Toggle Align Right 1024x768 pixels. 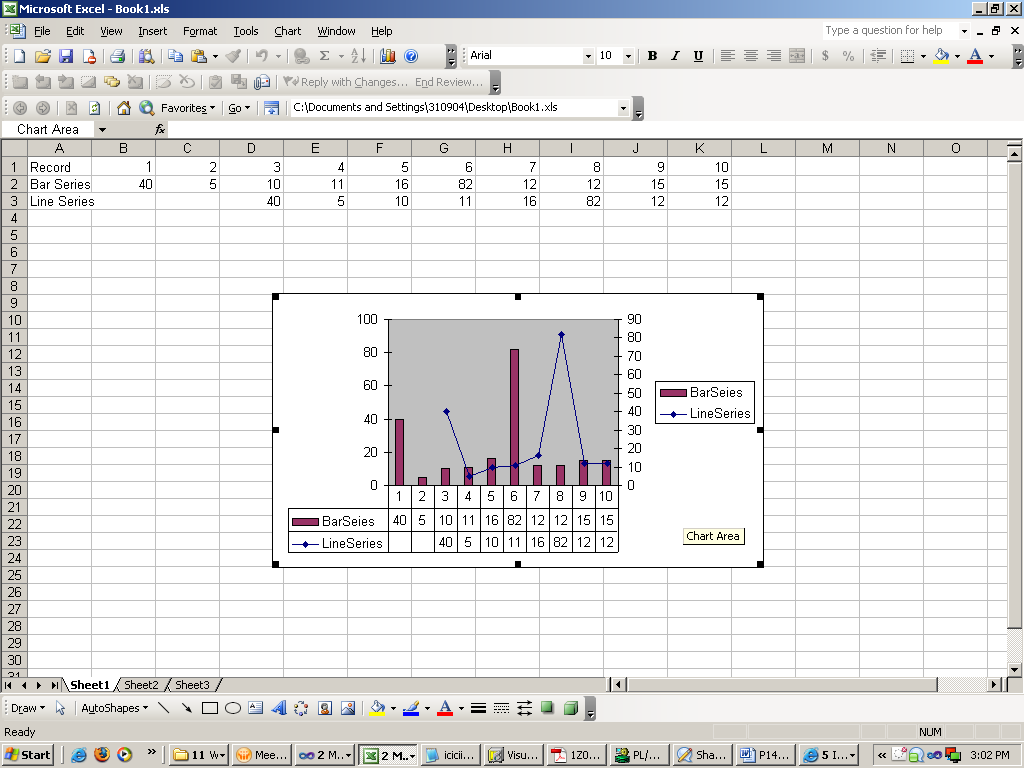click(x=773, y=56)
